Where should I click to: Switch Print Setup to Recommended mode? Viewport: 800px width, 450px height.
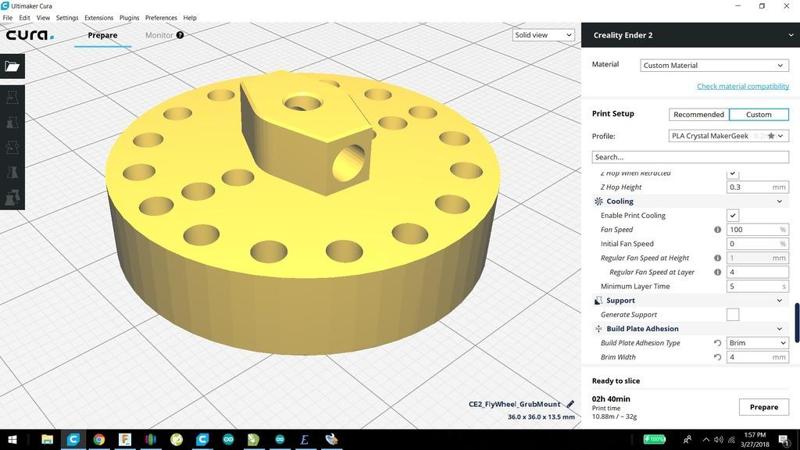click(x=698, y=115)
